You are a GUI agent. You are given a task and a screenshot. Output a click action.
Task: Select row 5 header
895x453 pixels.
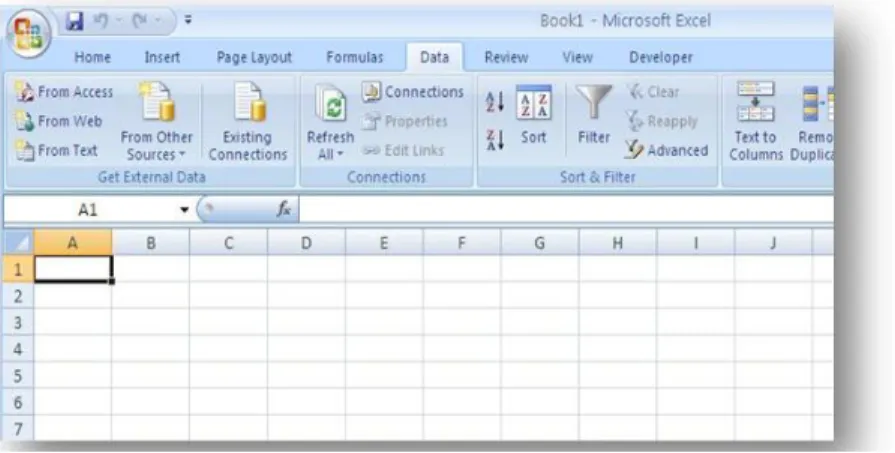pyautogui.click(x=19, y=375)
